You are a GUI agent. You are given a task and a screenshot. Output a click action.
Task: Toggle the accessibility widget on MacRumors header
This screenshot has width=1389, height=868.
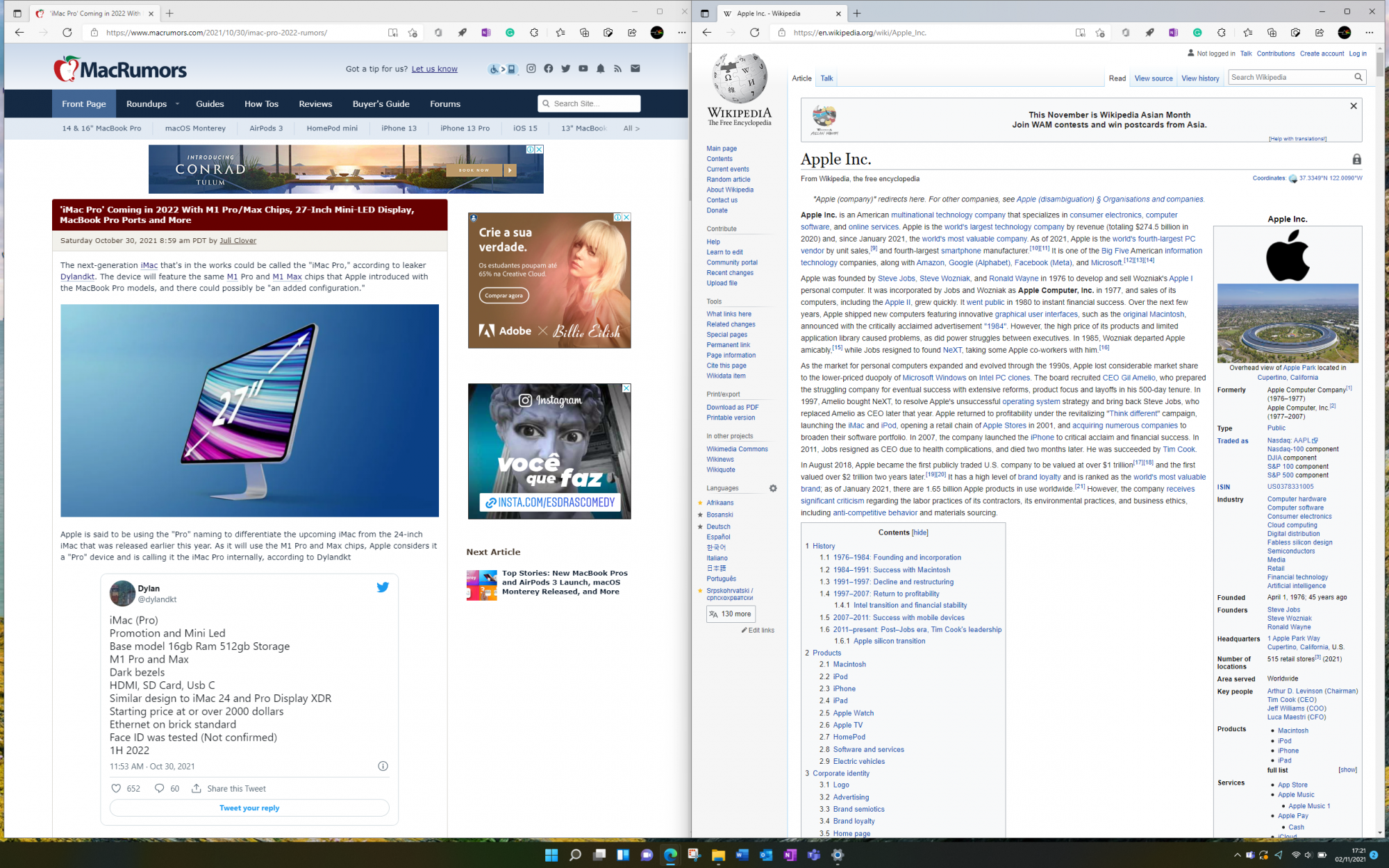pyautogui.click(x=502, y=69)
